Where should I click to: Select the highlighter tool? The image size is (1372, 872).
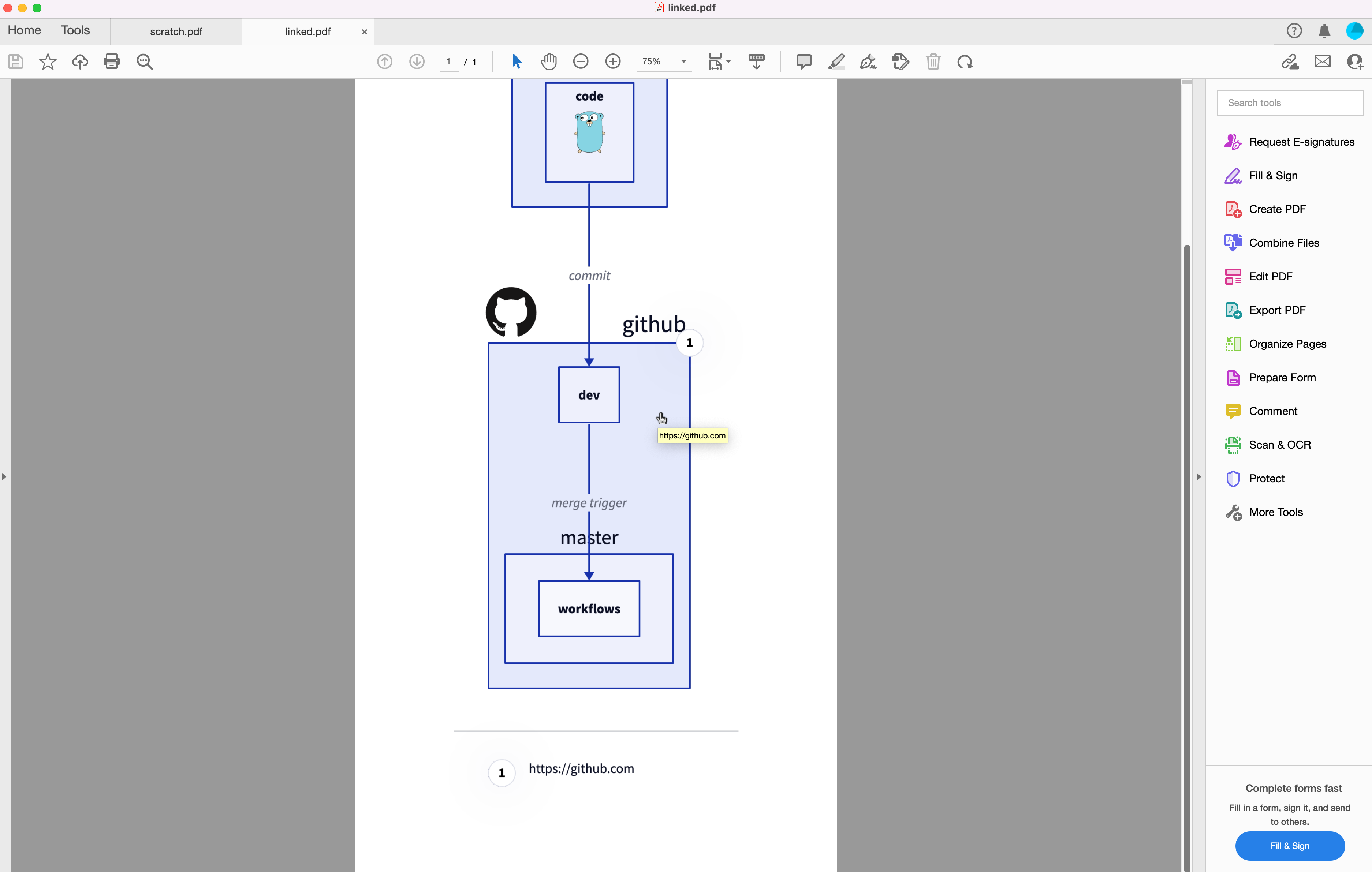tap(836, 61)
